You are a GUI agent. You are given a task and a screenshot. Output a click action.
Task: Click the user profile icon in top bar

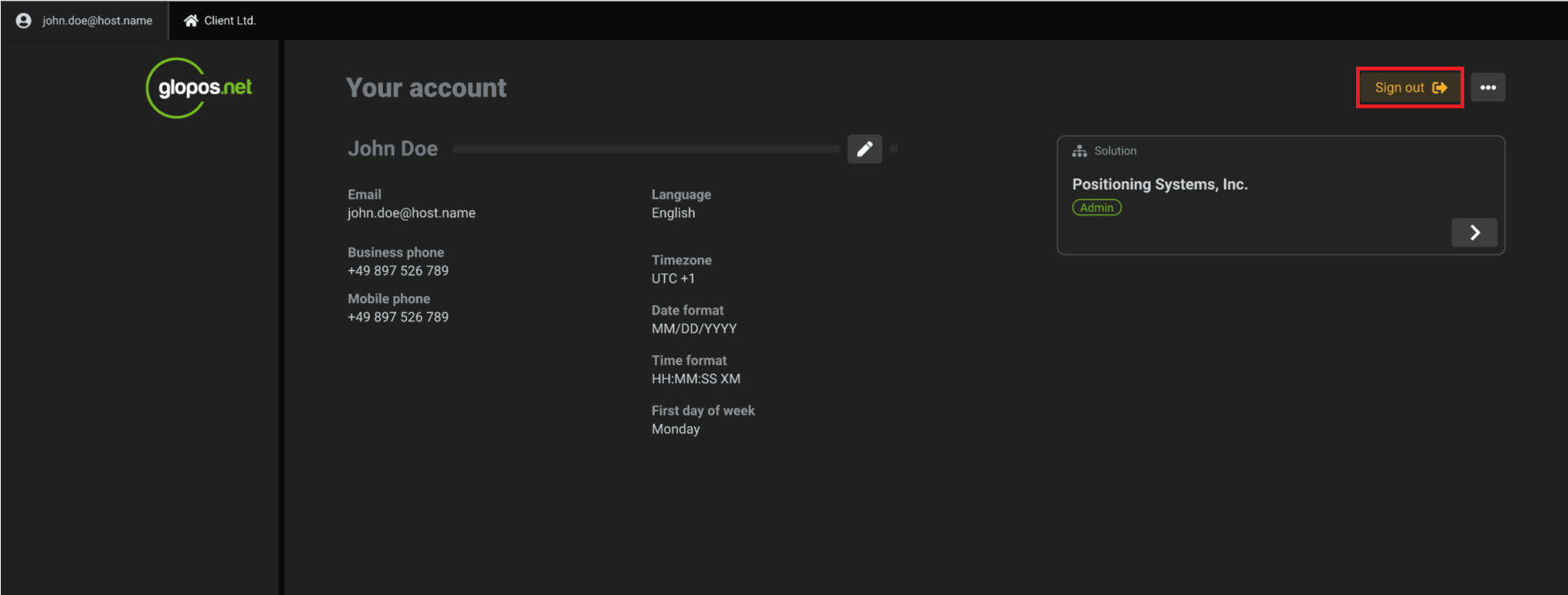23,20
